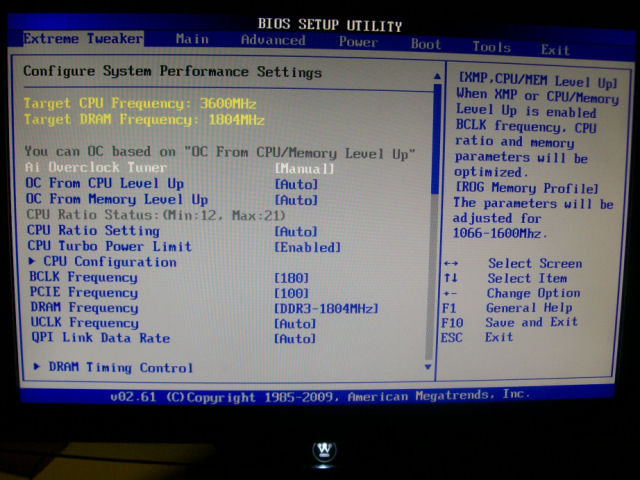Select the Boot tab

(426, 44)
